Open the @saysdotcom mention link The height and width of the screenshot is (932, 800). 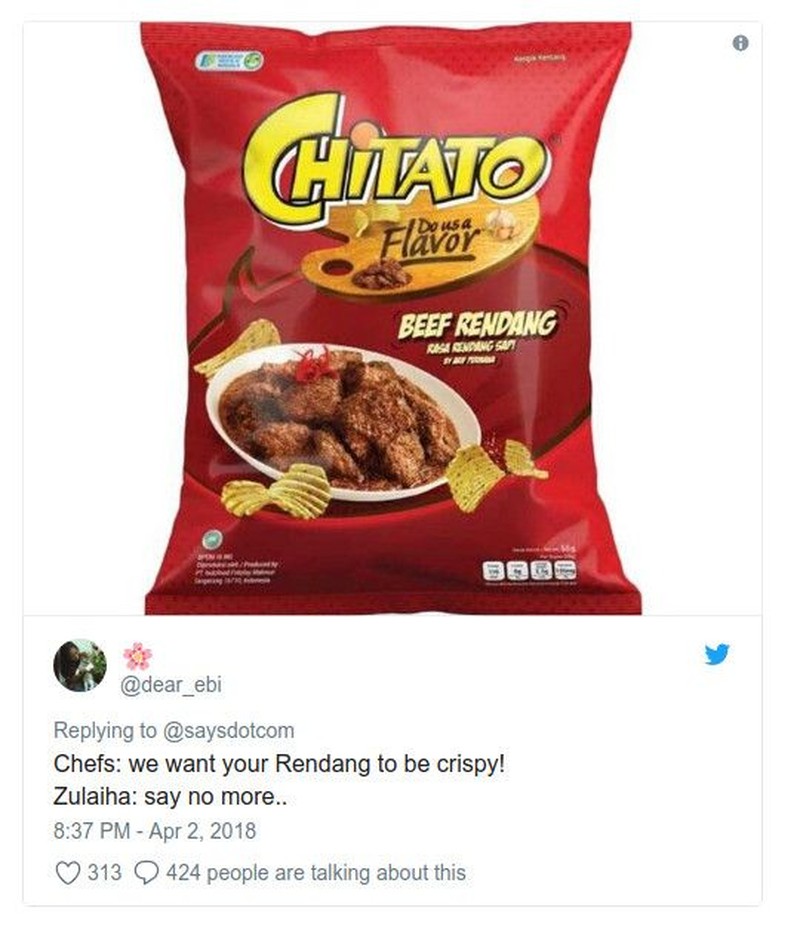(228, 731)
